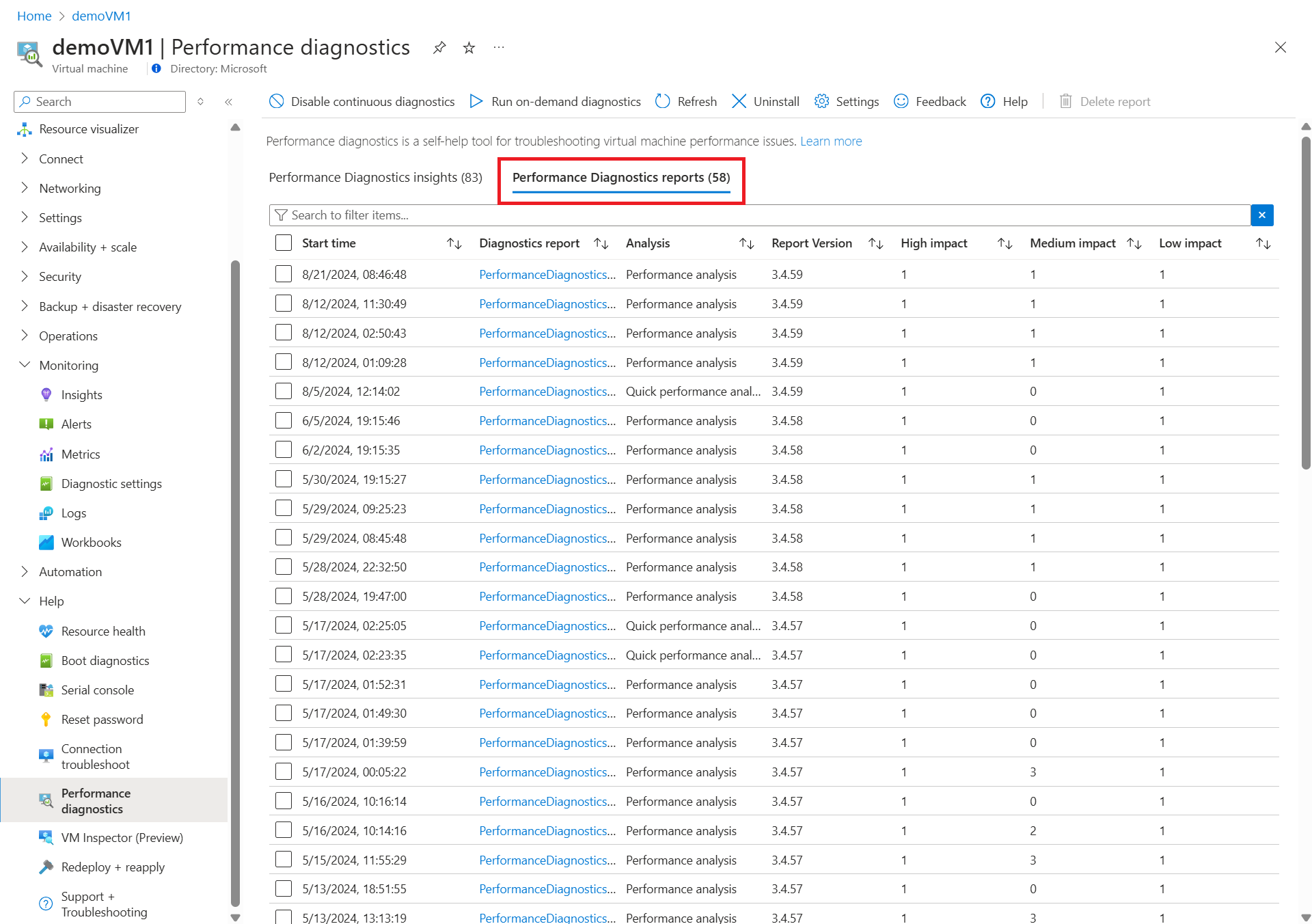Open Resource visualizer in sidebar
This screenshot has width=1312, height=924.
89,129
